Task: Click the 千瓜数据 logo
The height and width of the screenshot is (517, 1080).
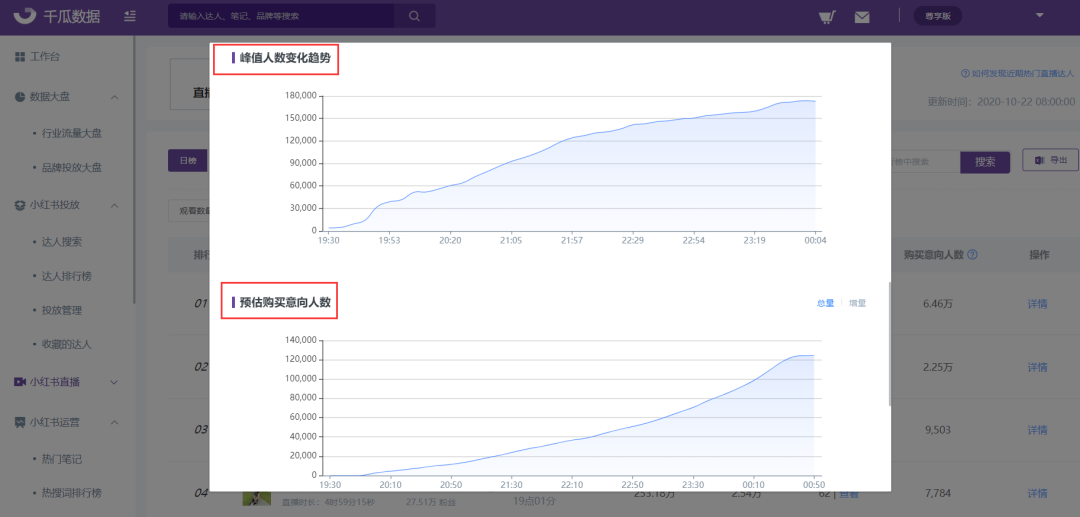Action: [56, 16]
